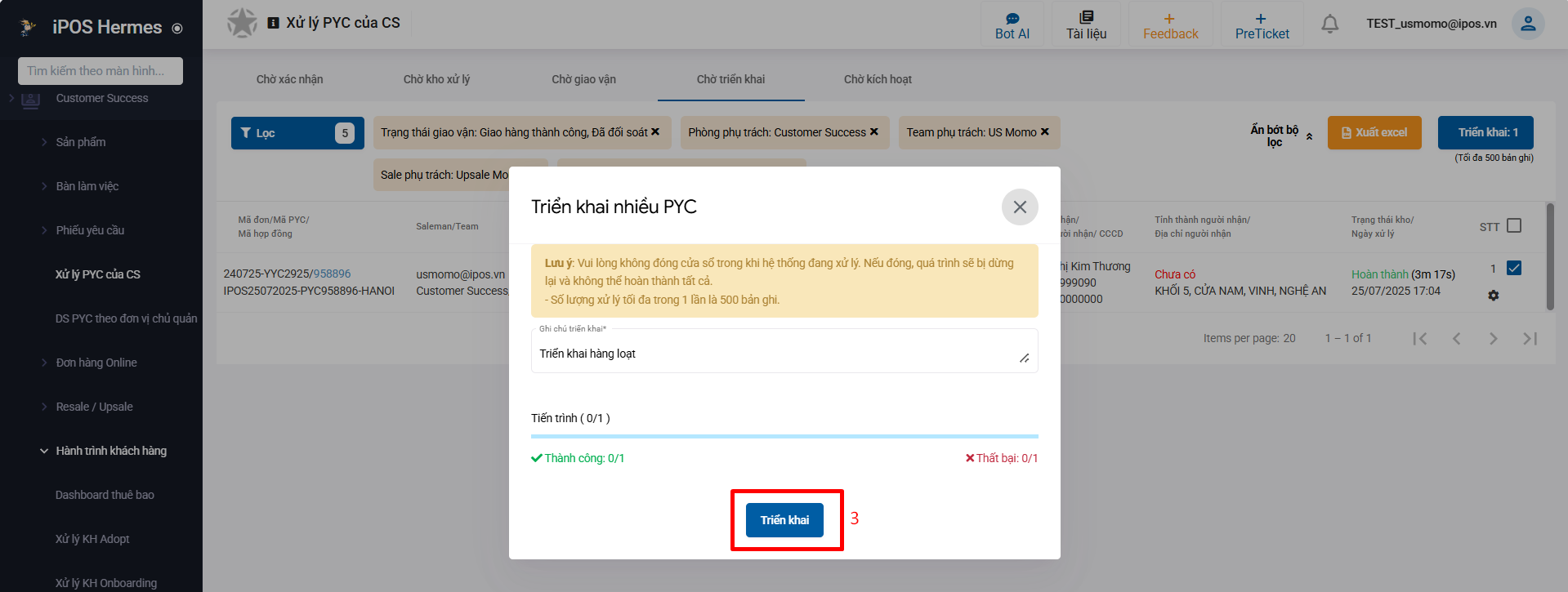Click the gear icon in table row
This screenshot has height=592, width=1568.
1493,296
